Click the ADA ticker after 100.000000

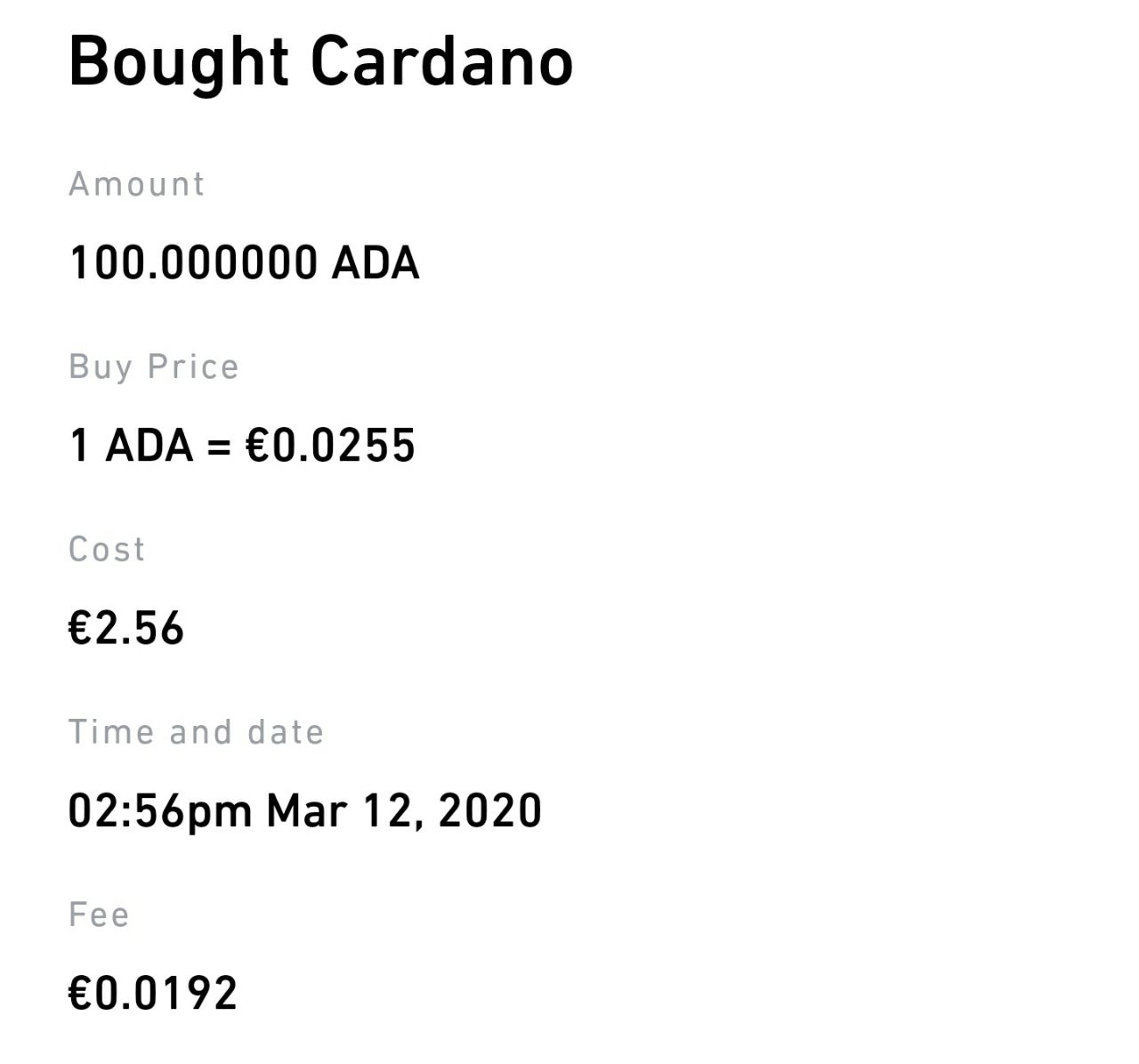click(x=375, y=263)
